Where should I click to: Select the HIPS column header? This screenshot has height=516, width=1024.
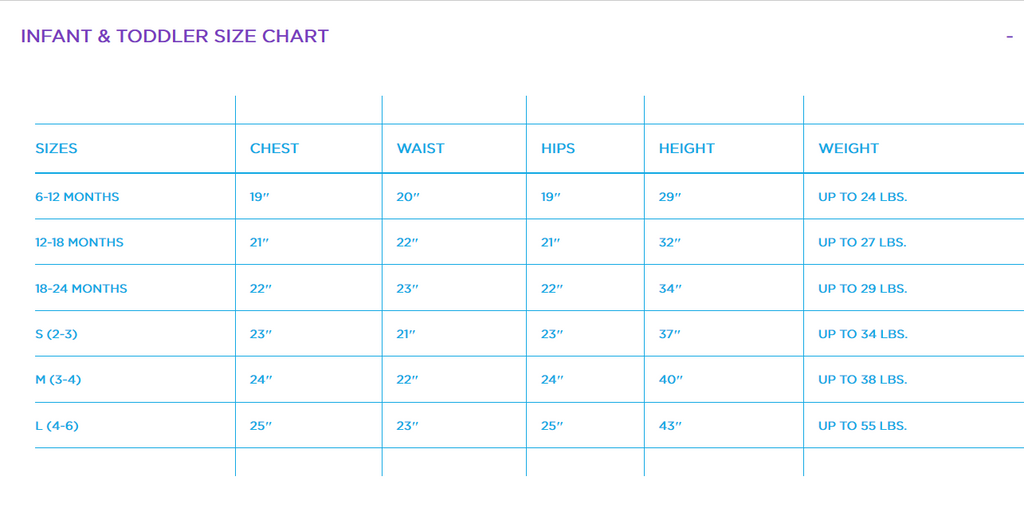(x=559, y=149)
